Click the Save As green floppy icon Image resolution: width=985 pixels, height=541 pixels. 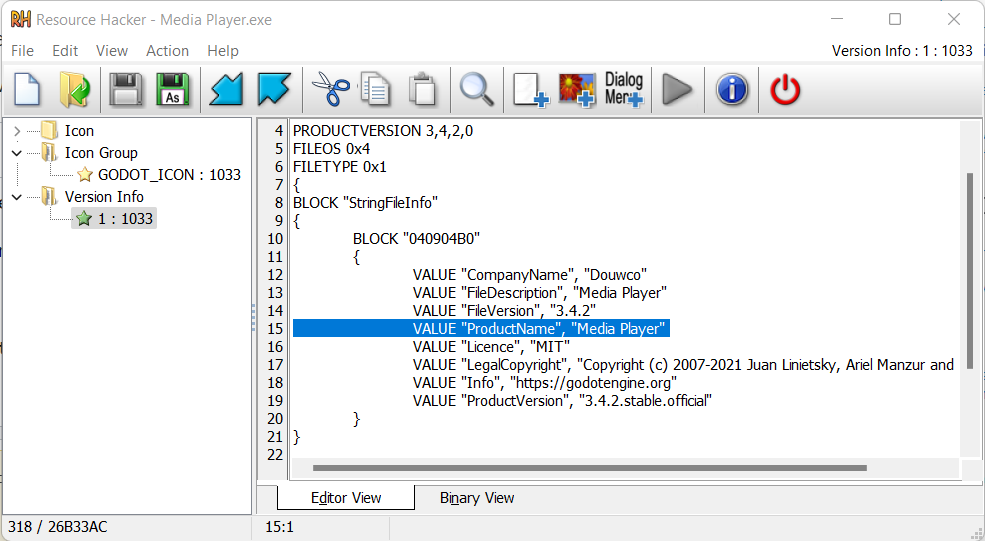pos(173,89)
